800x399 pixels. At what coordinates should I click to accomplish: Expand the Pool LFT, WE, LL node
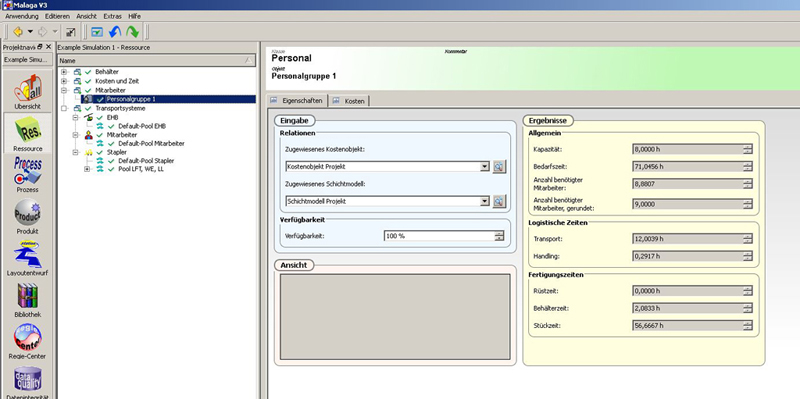(87, 169)
